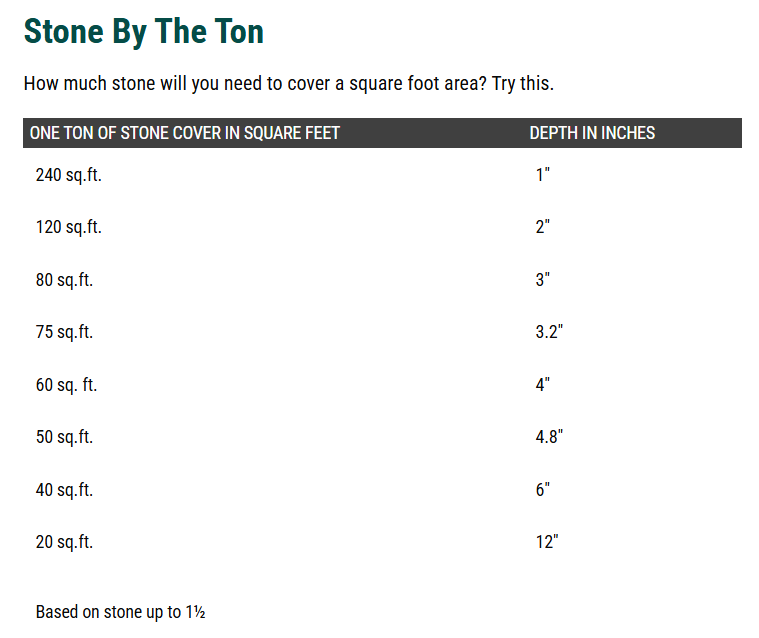Select the "One Ton of Stone Cover" column header
759x638 pixels.
[x=185, y=133]
